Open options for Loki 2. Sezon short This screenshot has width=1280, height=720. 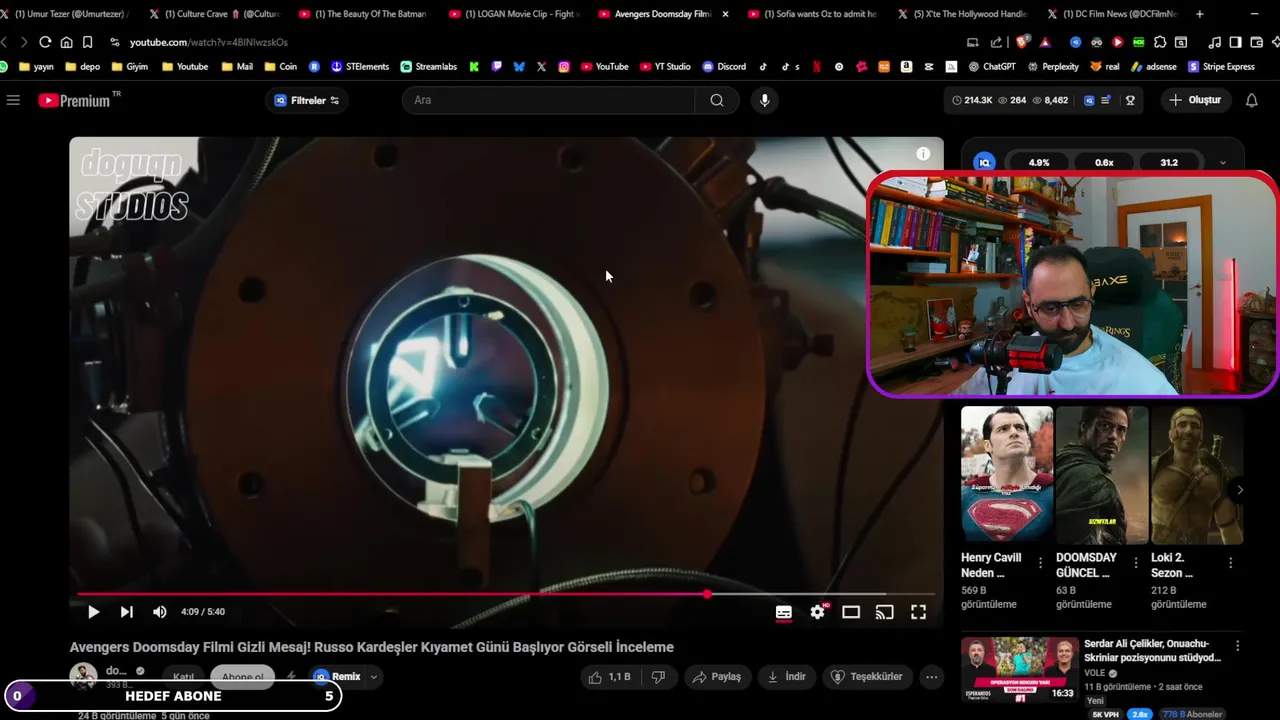(1230, 563)
